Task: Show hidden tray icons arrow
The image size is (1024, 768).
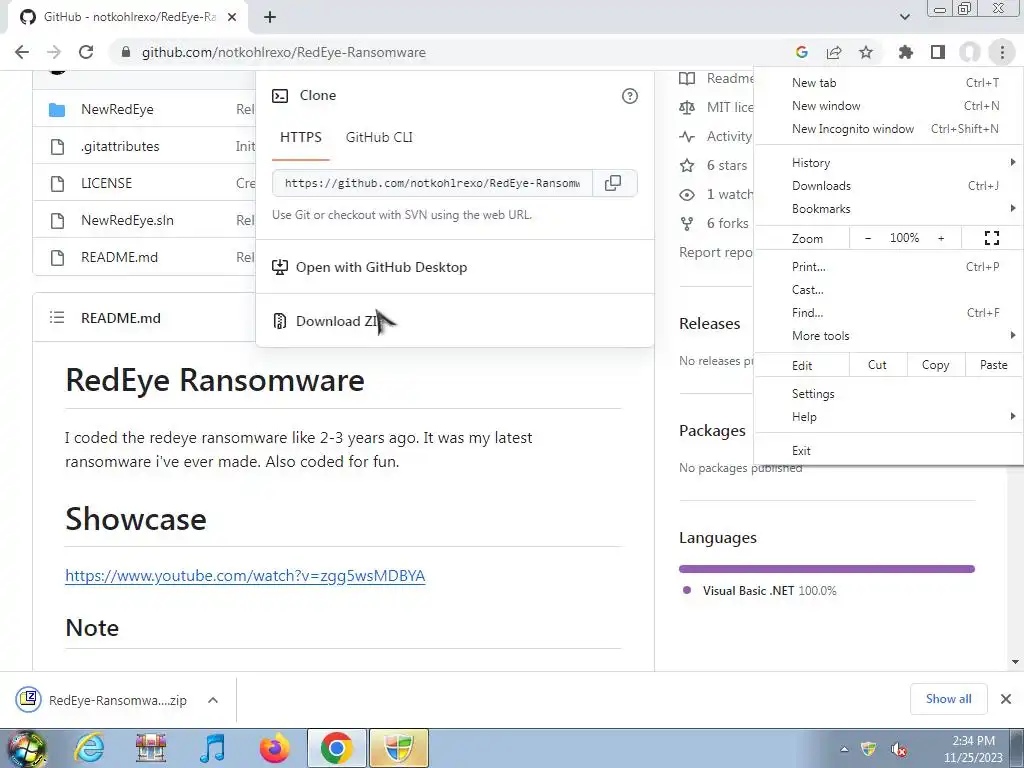Action: point(844,749)
